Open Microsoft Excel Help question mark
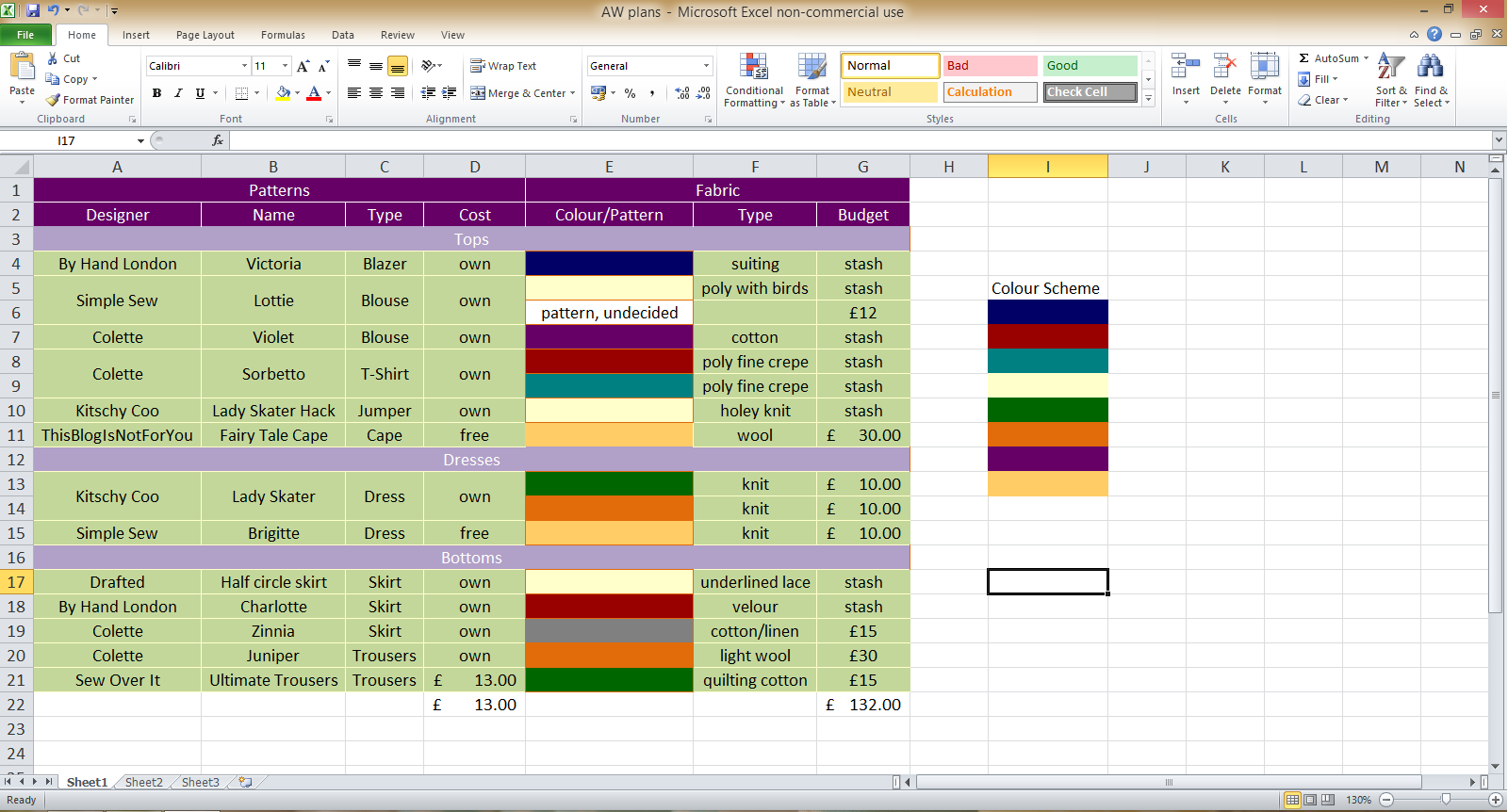The height and width of the screenshot is (812, 1508). [1434, 34]
